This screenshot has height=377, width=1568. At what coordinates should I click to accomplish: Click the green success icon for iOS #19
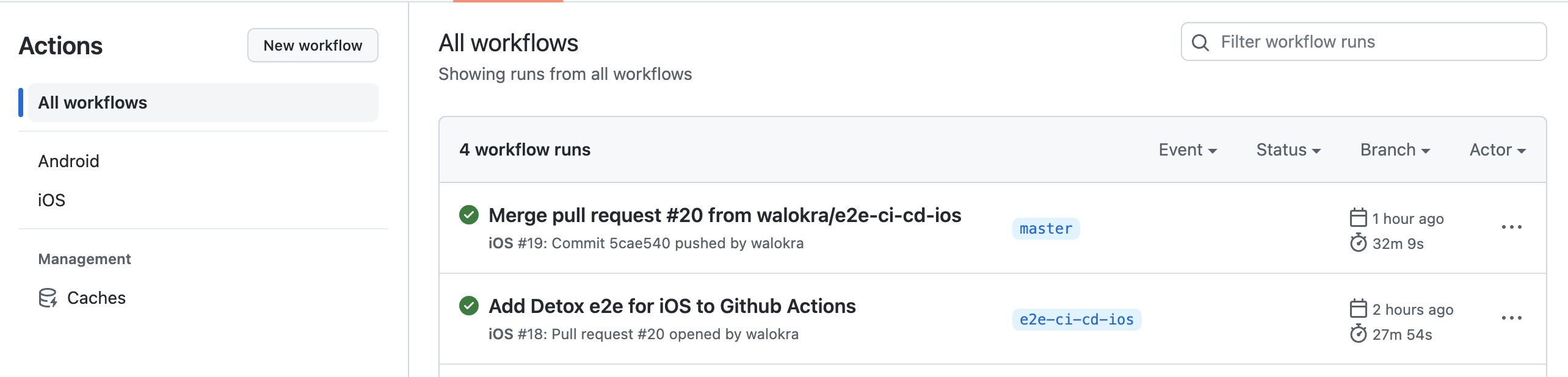(469, 215)
